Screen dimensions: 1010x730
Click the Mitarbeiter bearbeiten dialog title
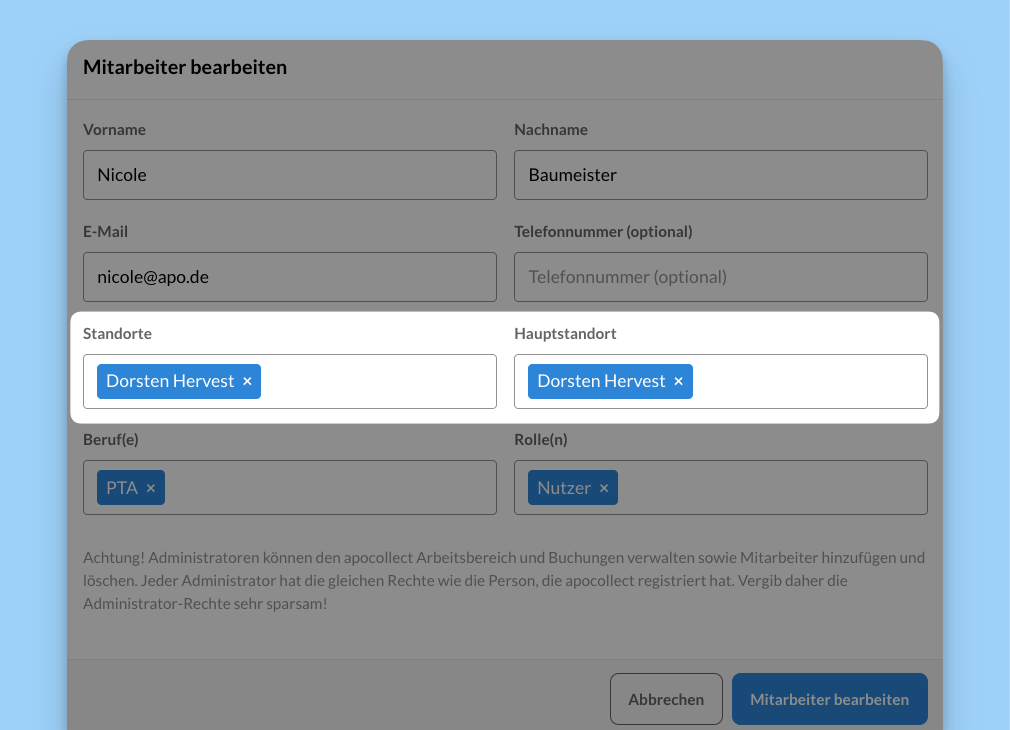pyautogui.click(x=185, y=68)
